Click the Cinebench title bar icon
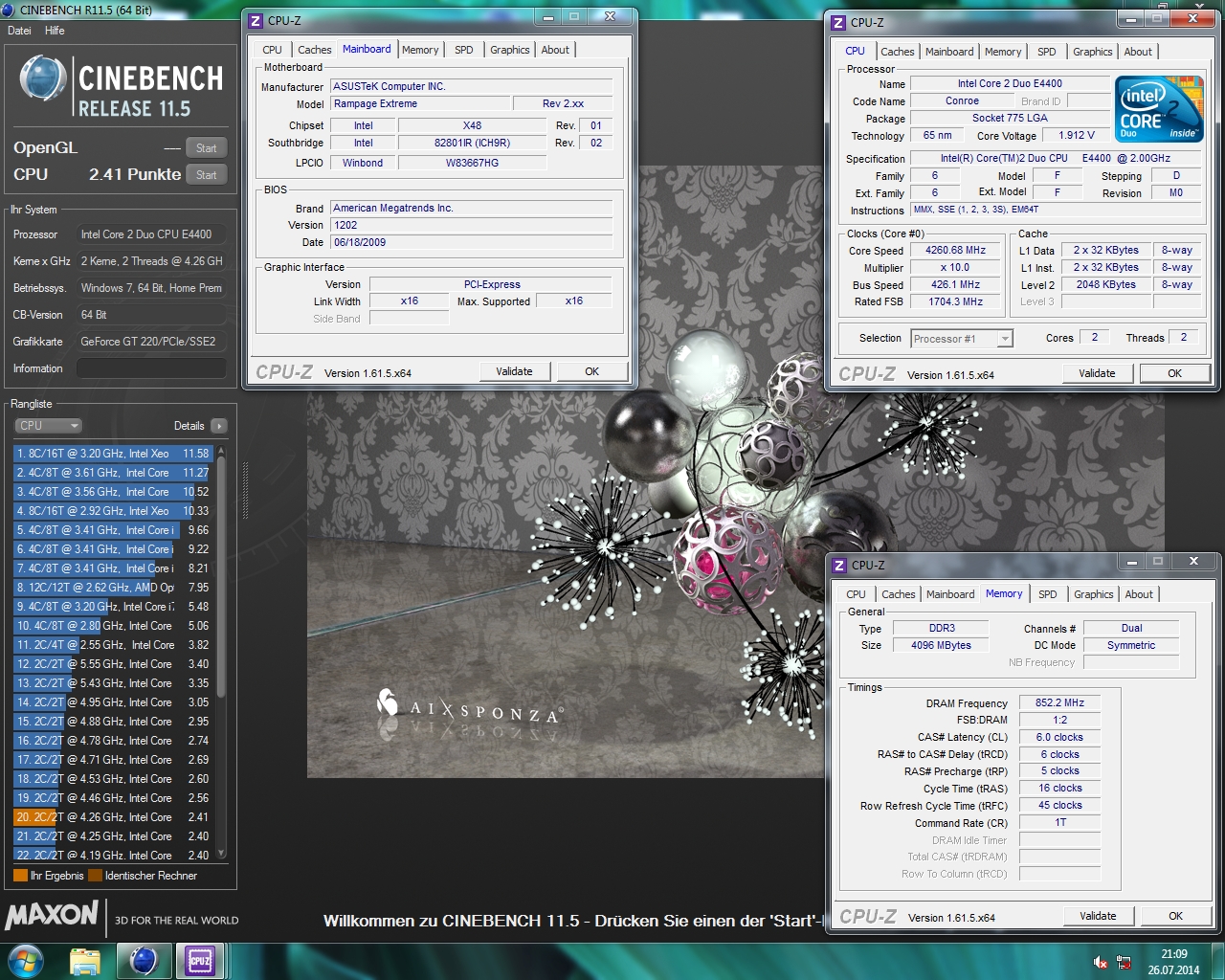 tap(9, 10)
